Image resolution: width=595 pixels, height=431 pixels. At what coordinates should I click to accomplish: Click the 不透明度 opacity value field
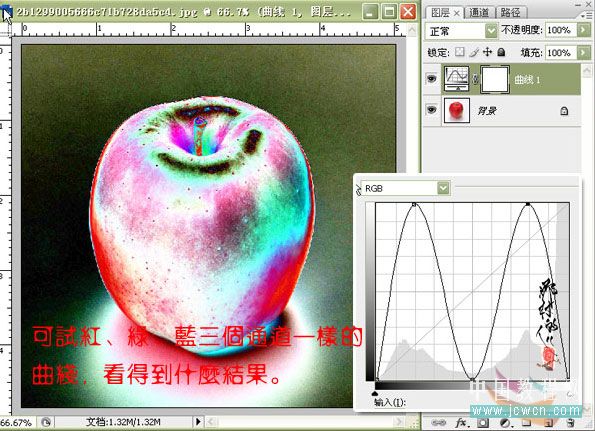(560, 30)
